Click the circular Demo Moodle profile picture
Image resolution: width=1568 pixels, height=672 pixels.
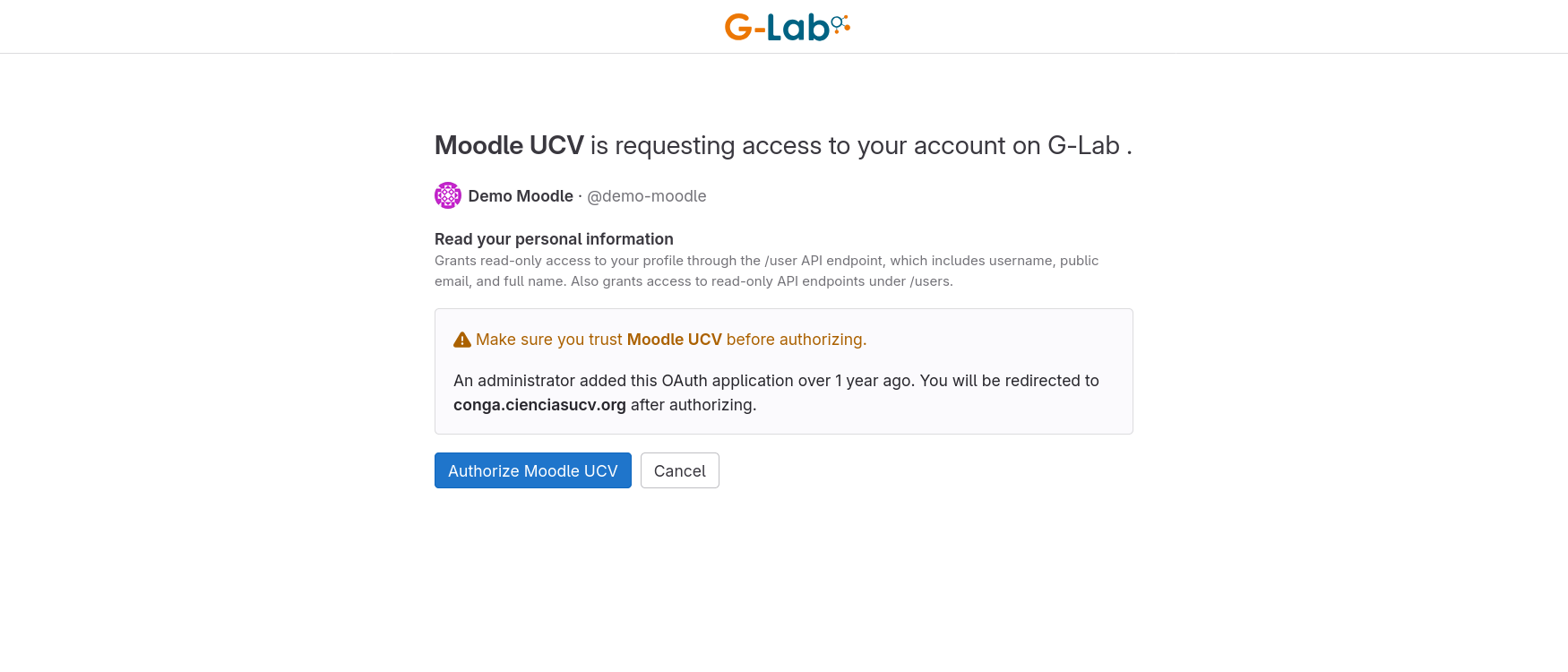coord(447,194)
